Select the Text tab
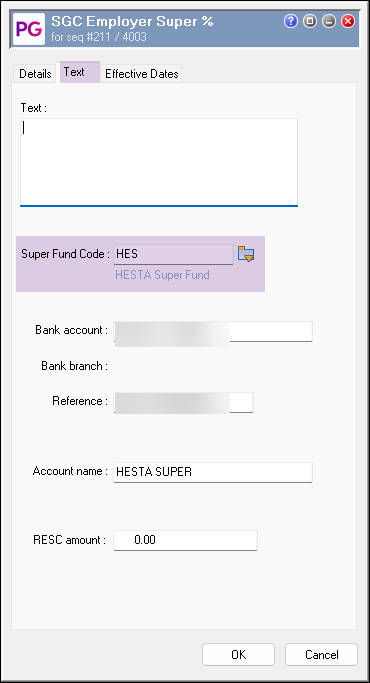Image resolution: width=370 pixels, height=683 pixels. point(80,72)
